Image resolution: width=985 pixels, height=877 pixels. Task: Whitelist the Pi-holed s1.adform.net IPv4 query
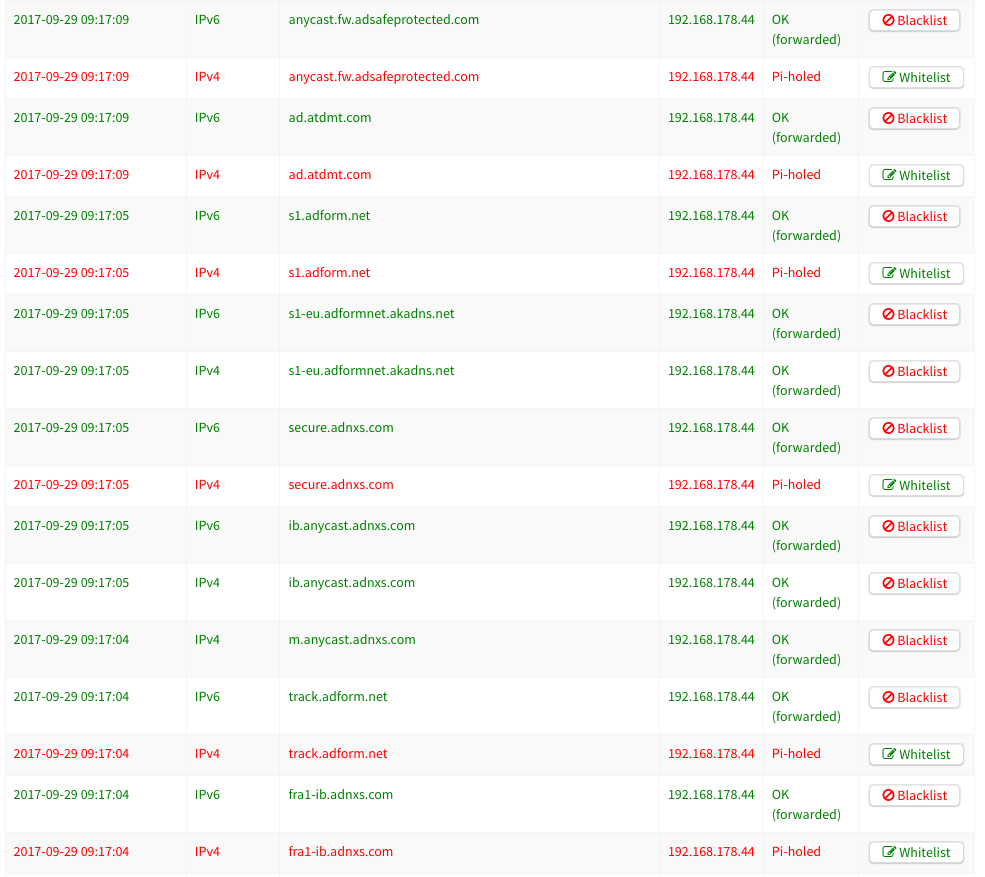click(x=915, y=274)
